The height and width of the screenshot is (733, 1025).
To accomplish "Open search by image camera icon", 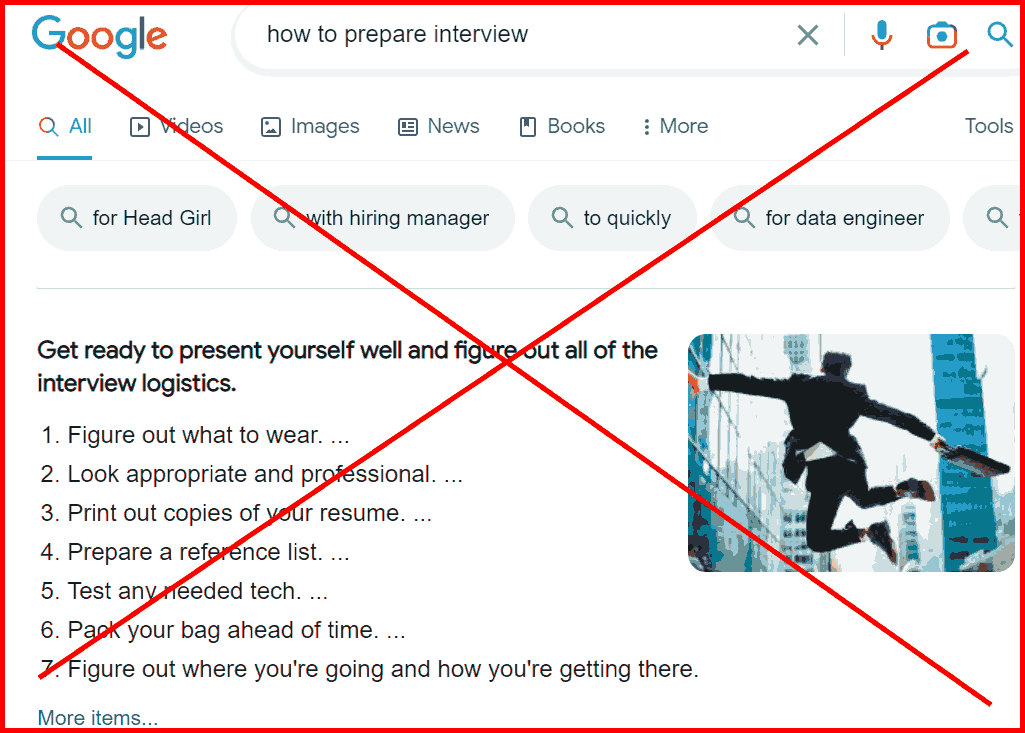I will tap(941, 35).
